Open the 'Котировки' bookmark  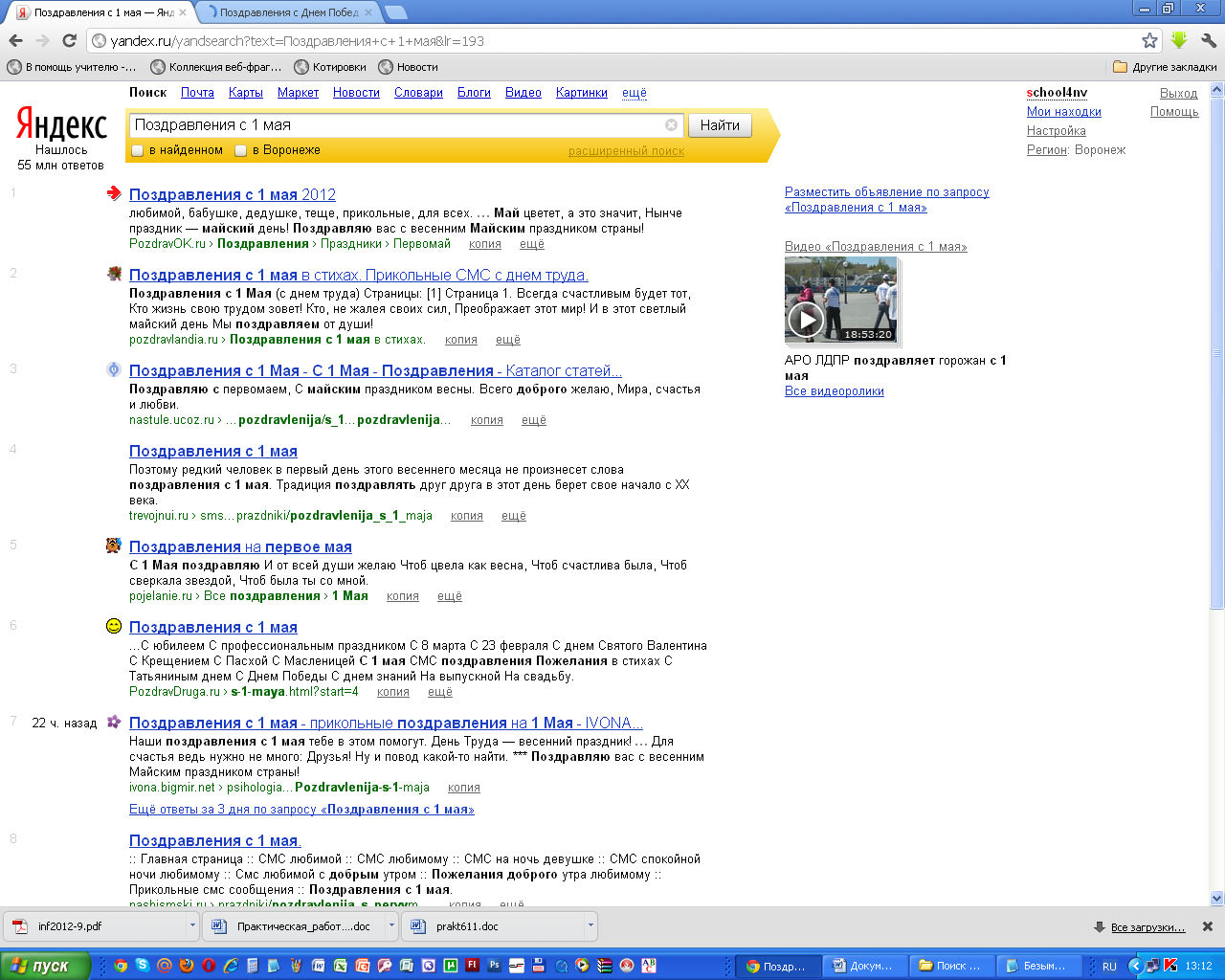pos(330,67)
